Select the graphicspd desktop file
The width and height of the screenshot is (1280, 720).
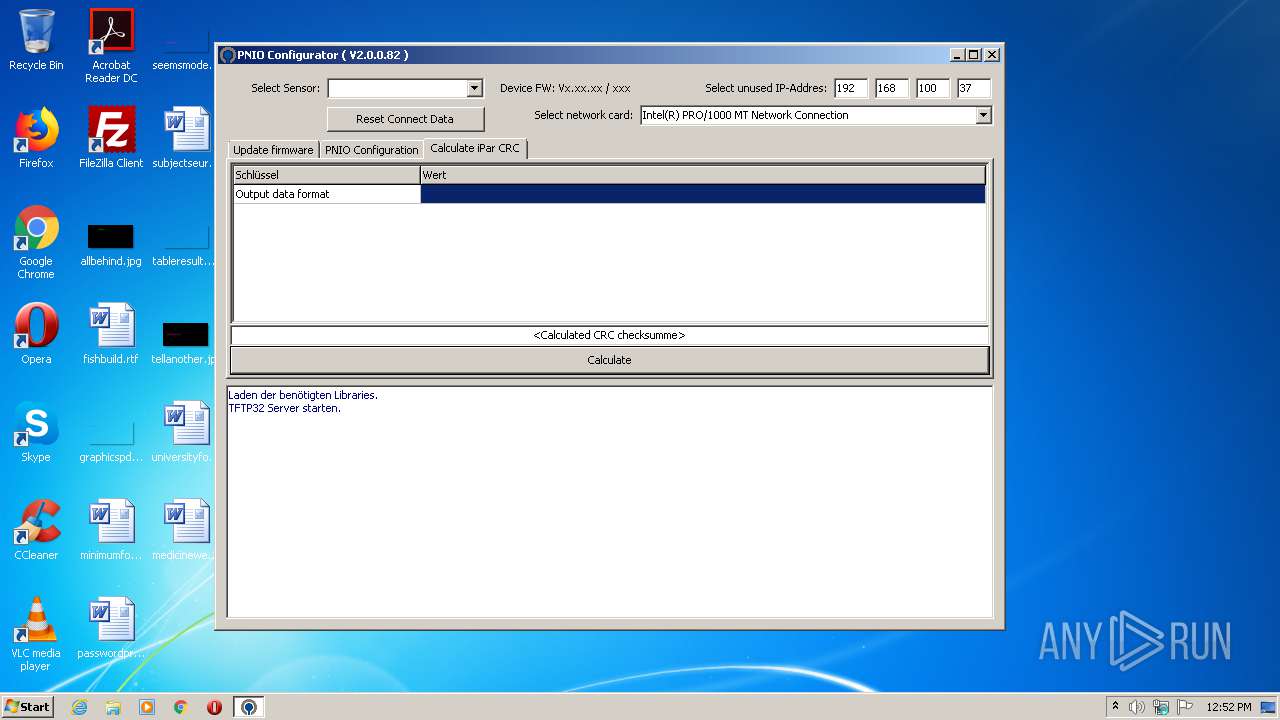(111, 441)
